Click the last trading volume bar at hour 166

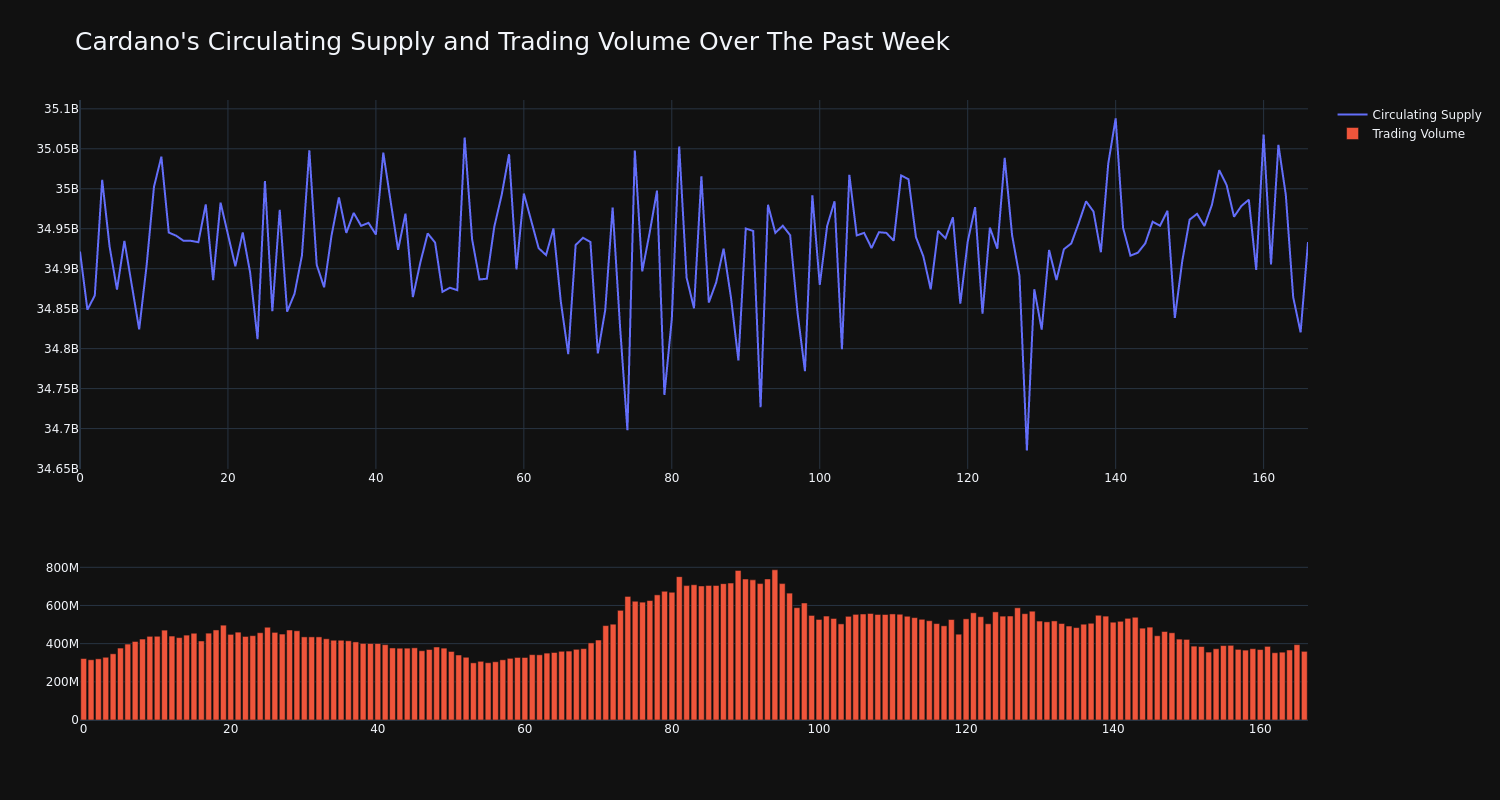(x=1304, y=686)
